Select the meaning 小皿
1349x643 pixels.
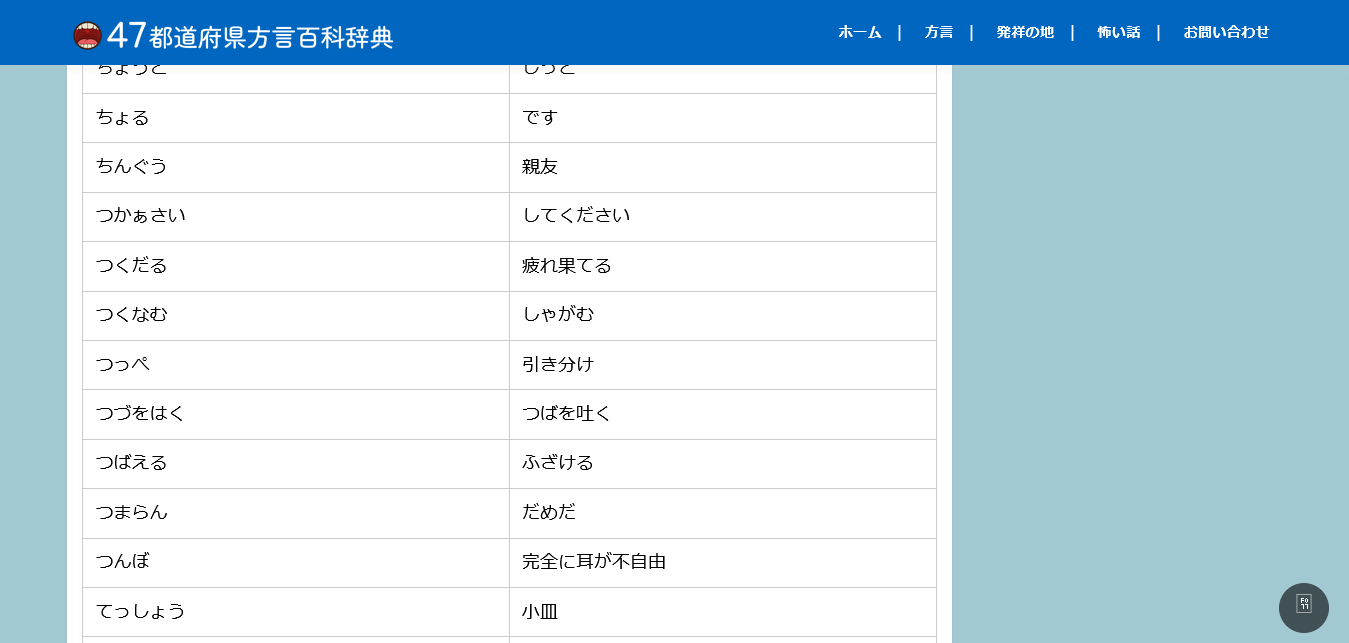(x=540, y=612)
